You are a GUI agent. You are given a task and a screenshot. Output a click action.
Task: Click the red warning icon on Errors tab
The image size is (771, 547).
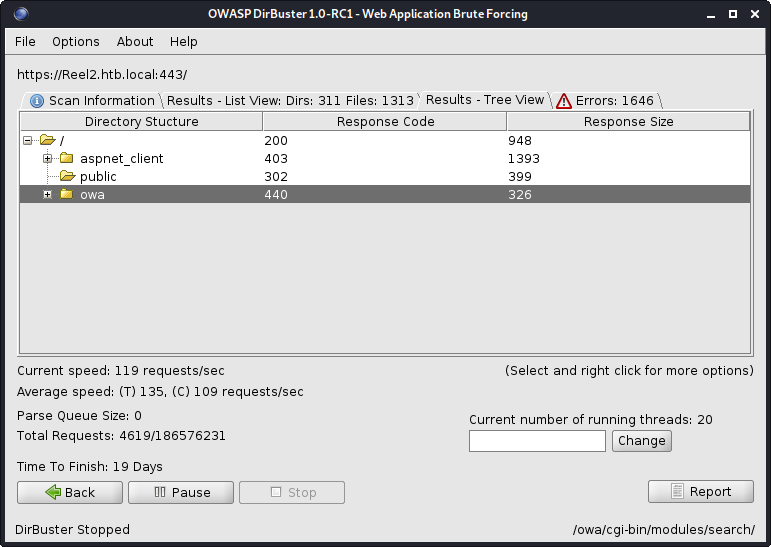564,100
